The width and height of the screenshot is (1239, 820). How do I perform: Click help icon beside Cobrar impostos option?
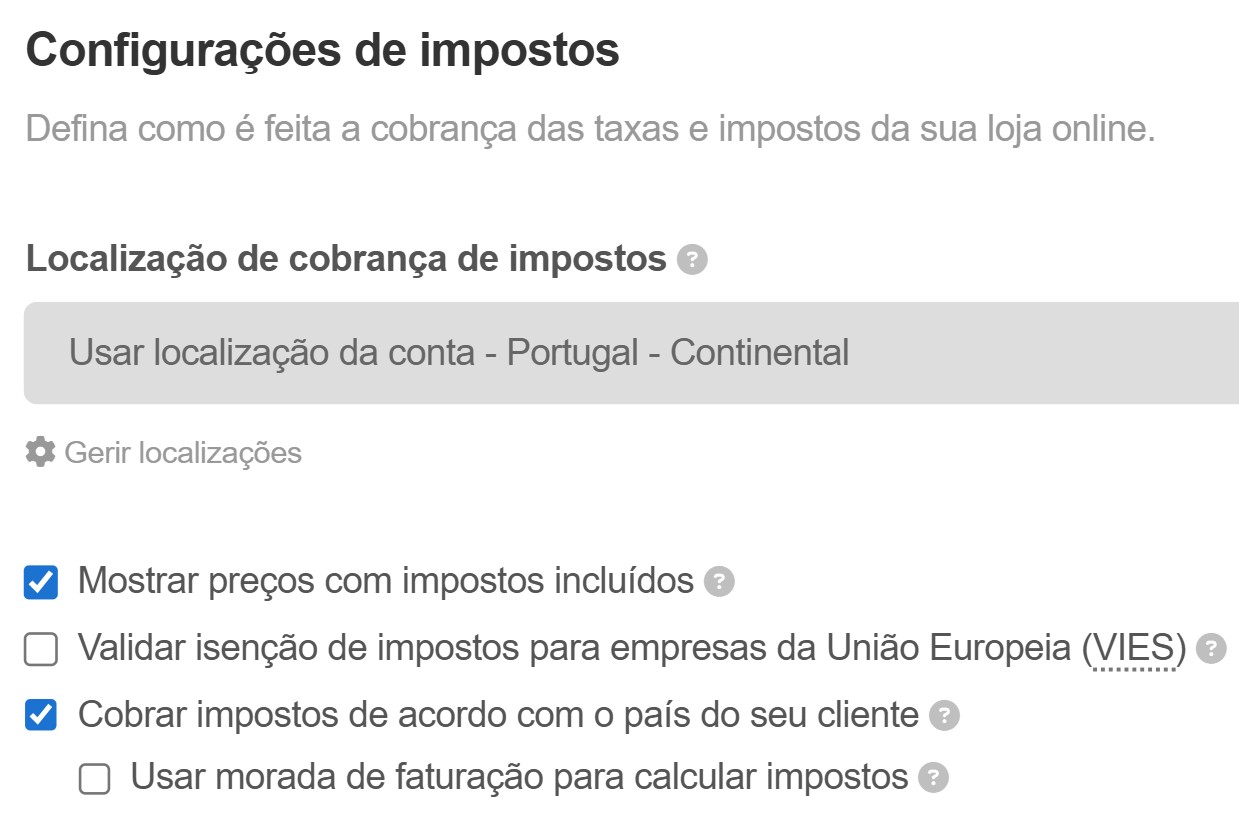click(x=944, y=716)
